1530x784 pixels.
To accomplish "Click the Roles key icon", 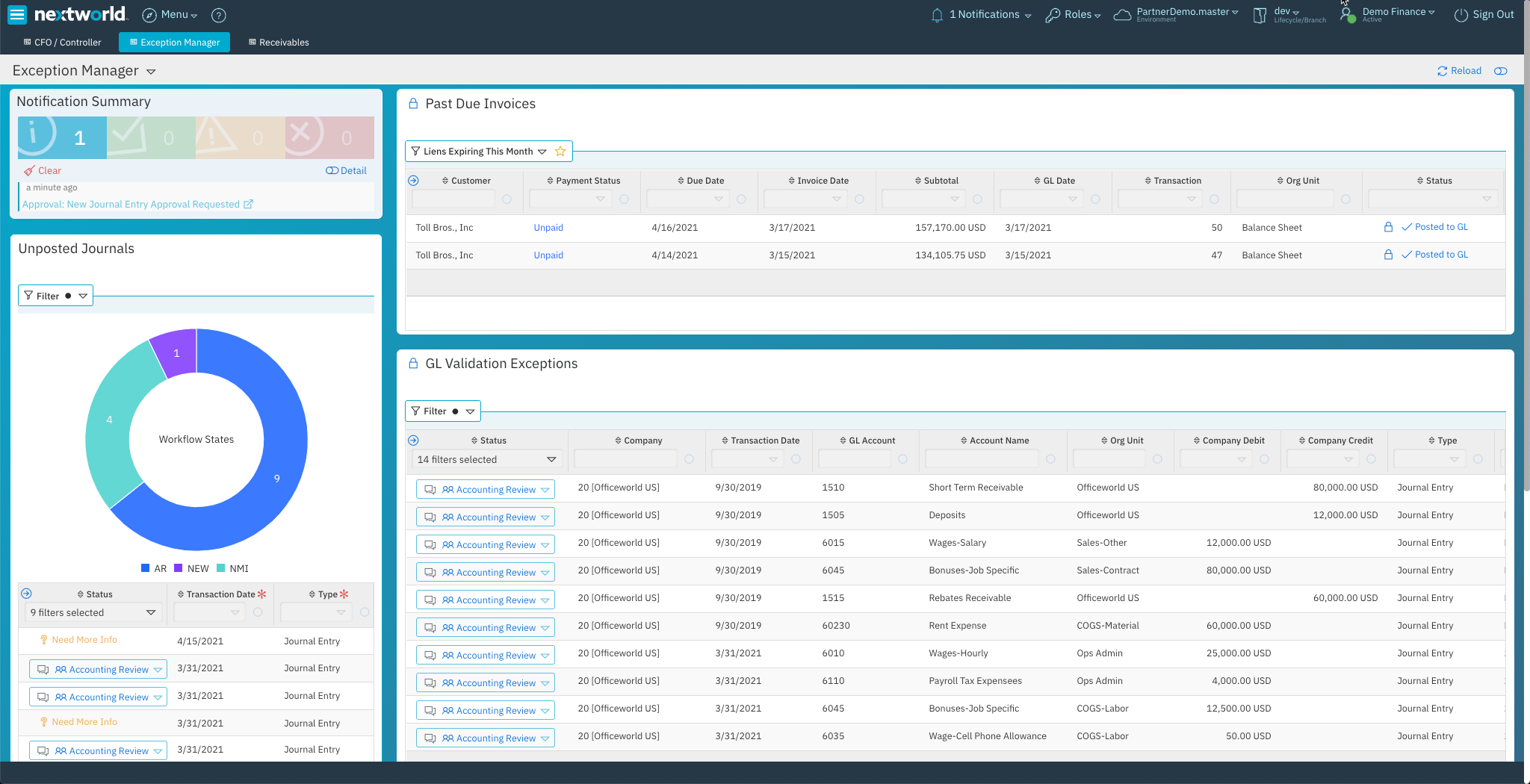I will tap(1053, 14).
